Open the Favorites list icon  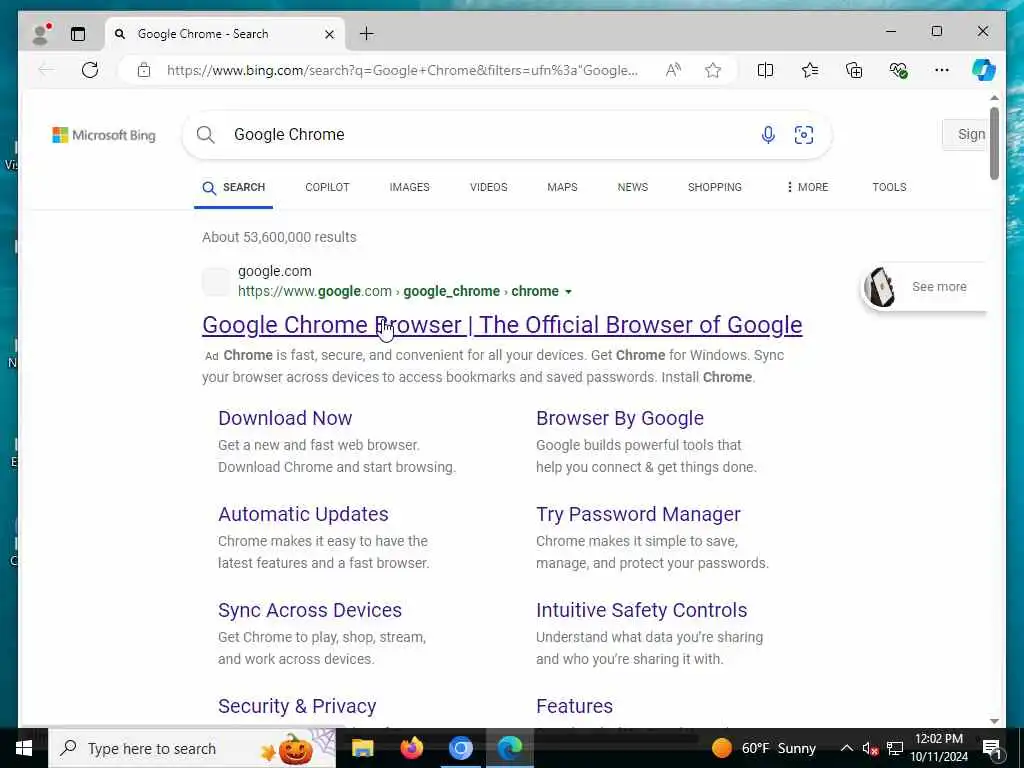(810, 70)
